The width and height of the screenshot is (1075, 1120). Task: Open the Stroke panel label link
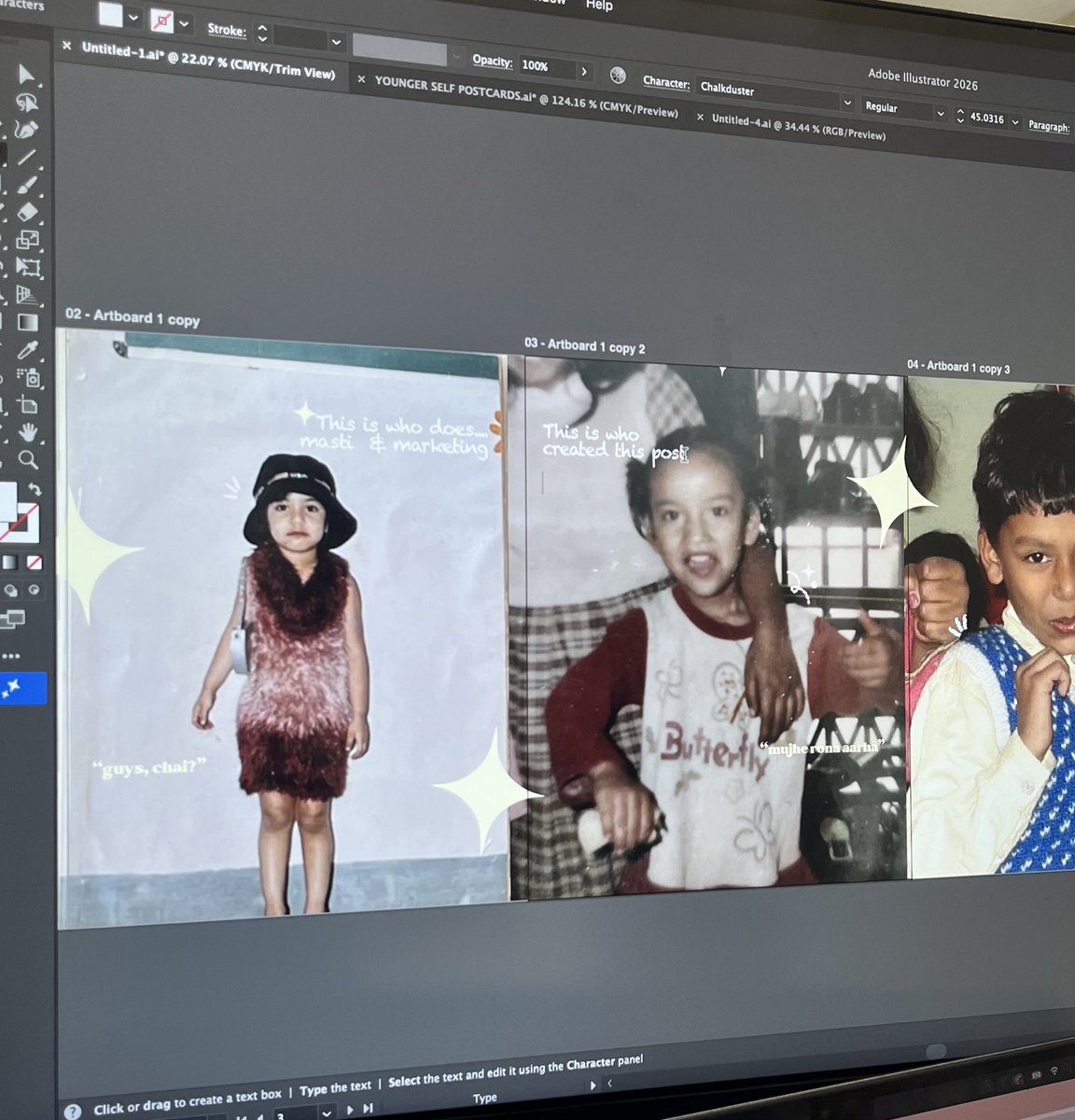(x=227, y=30)
